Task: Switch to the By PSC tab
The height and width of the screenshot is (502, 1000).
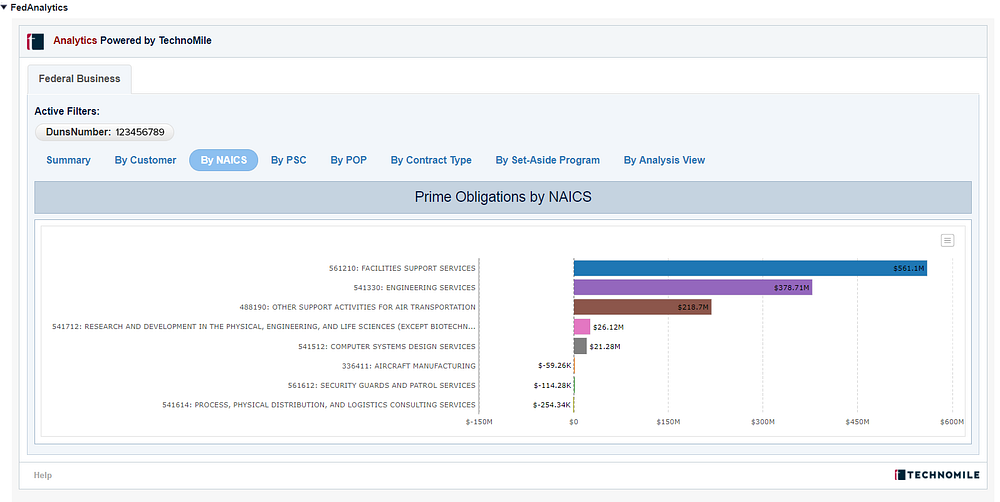Action: click(x=288, y=160)
